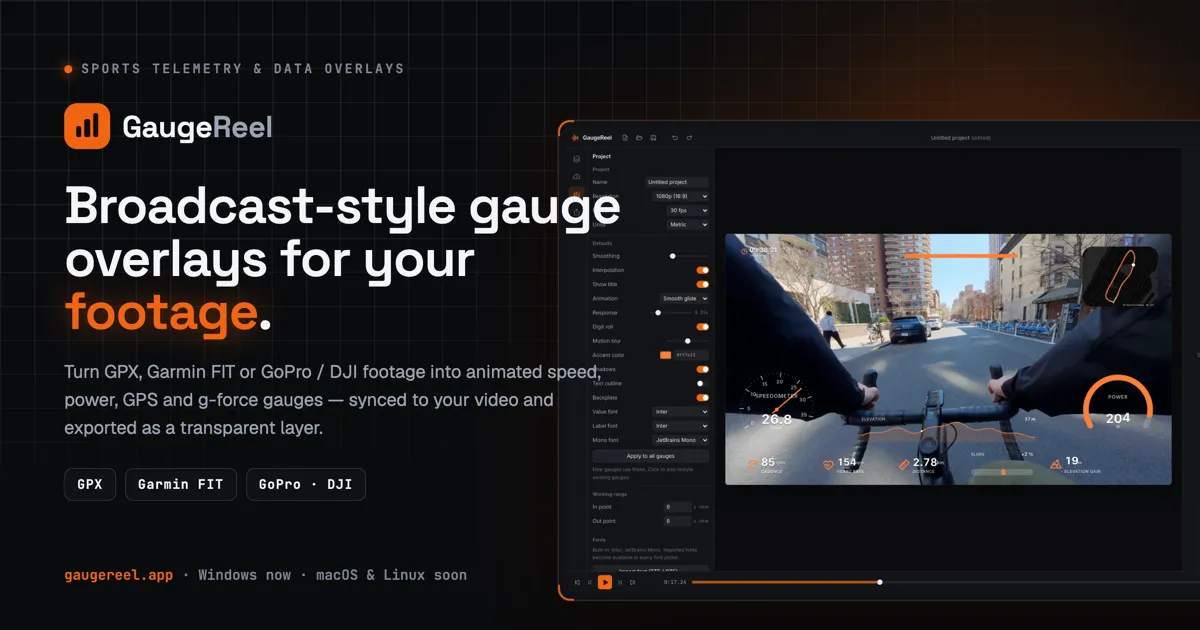This screenshot has width=1200, height=630.
Task: Skip to end of timeline
Action: 632,582
